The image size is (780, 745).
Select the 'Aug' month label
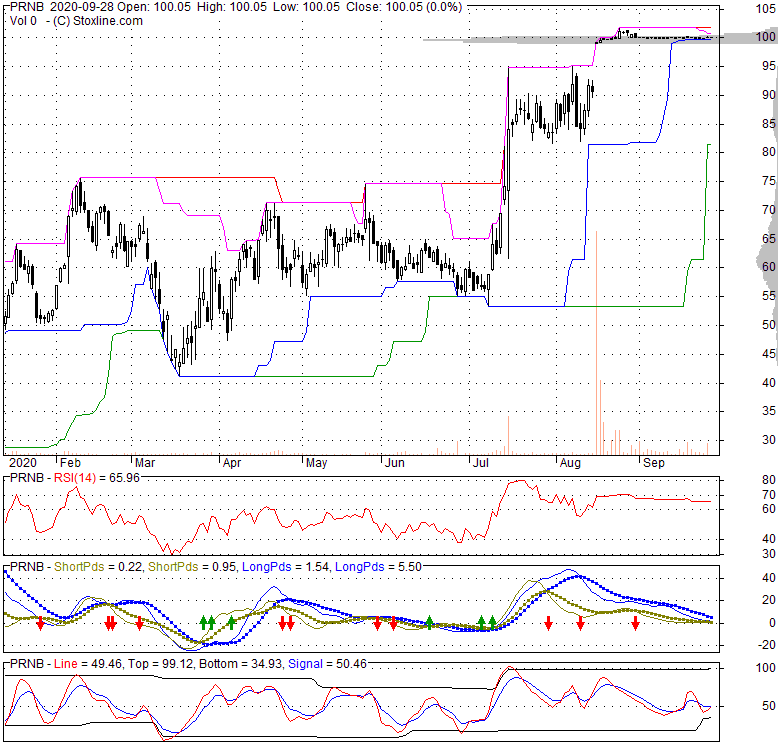570,463
